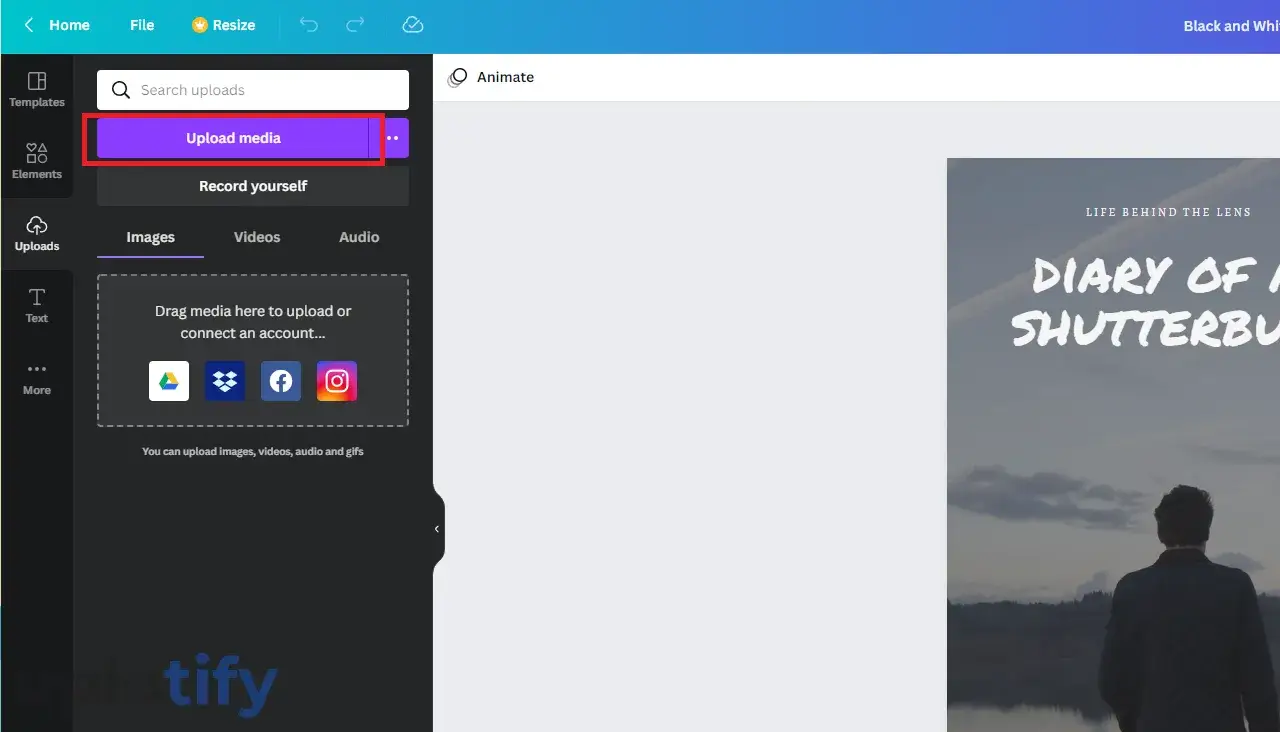This screenshot has height=732, width=1280.
Task: Redo the last action
Action: 355,25
